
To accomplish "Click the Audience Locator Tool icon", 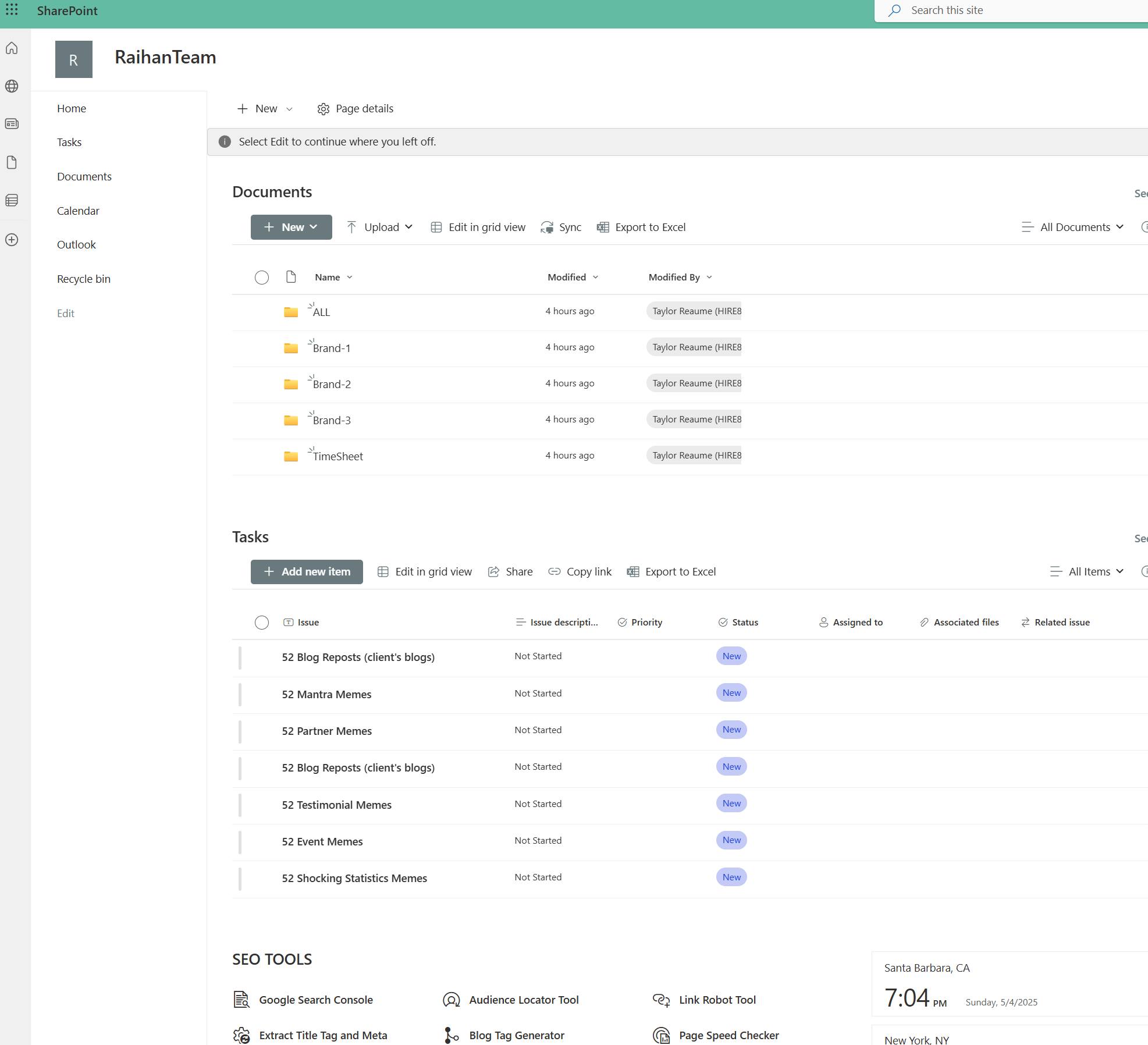I will click(x=452, y=1000).
